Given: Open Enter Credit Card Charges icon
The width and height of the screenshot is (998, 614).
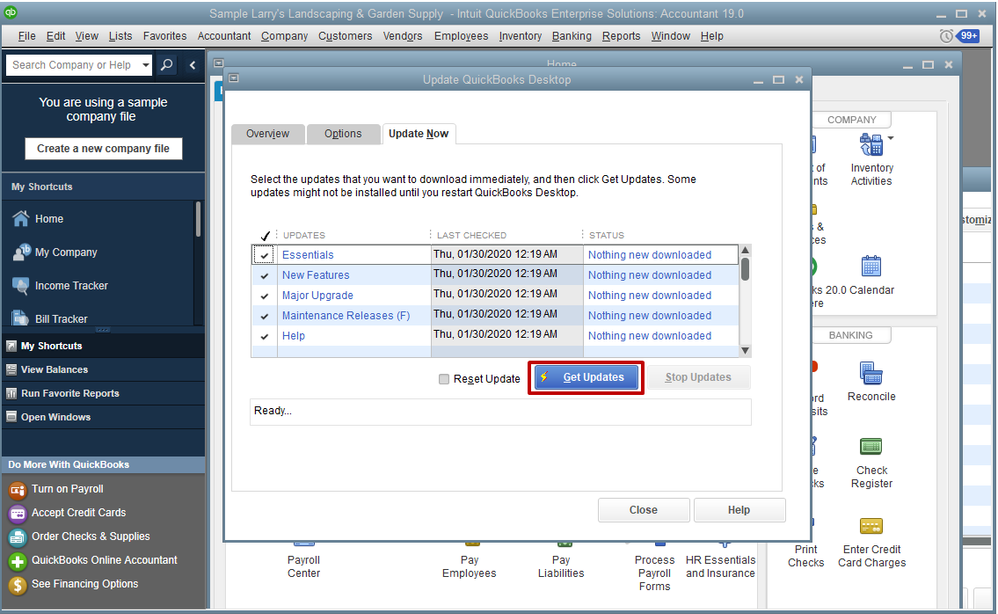Looking at the screenshot, I should tap(871, 526).
